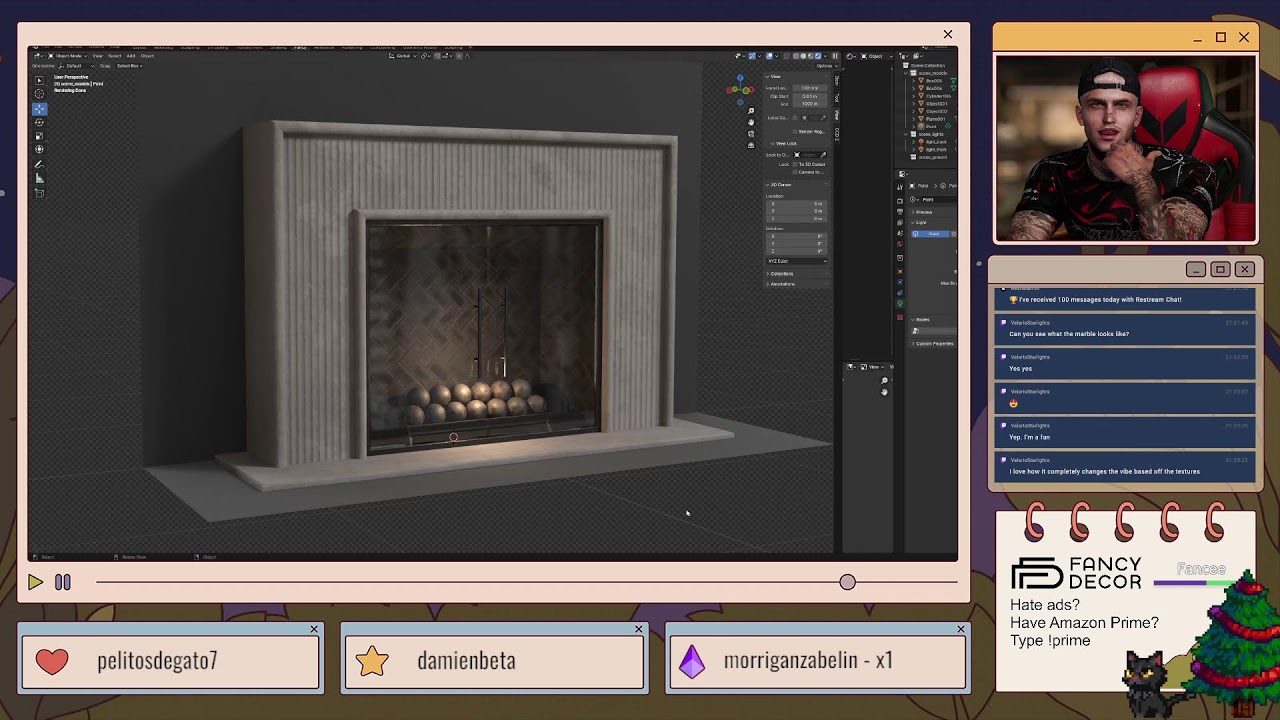Switch viewport to material preview shading
Viewport: 1280px width, 720px height.
tap(811, 56)
